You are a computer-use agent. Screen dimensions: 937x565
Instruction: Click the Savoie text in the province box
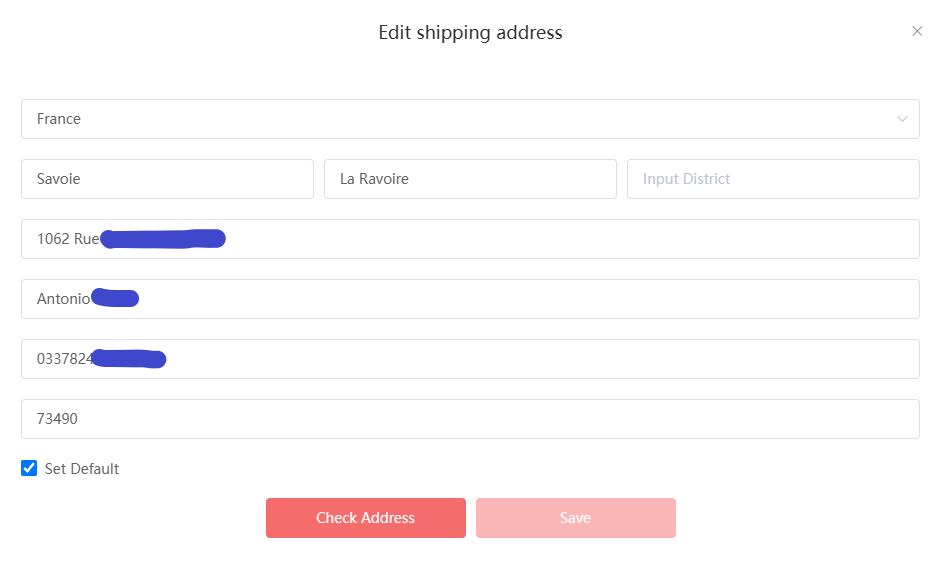(x=59, y=179)
